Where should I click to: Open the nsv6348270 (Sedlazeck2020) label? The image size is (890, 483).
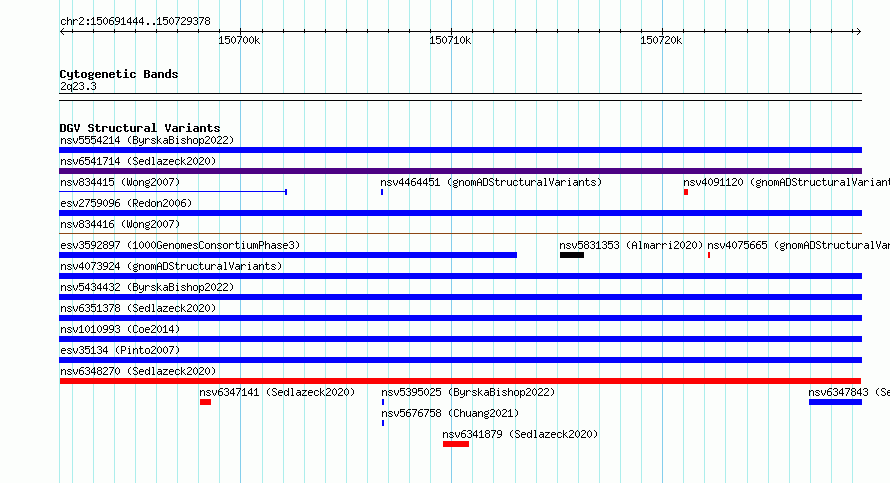pos(138,371)
